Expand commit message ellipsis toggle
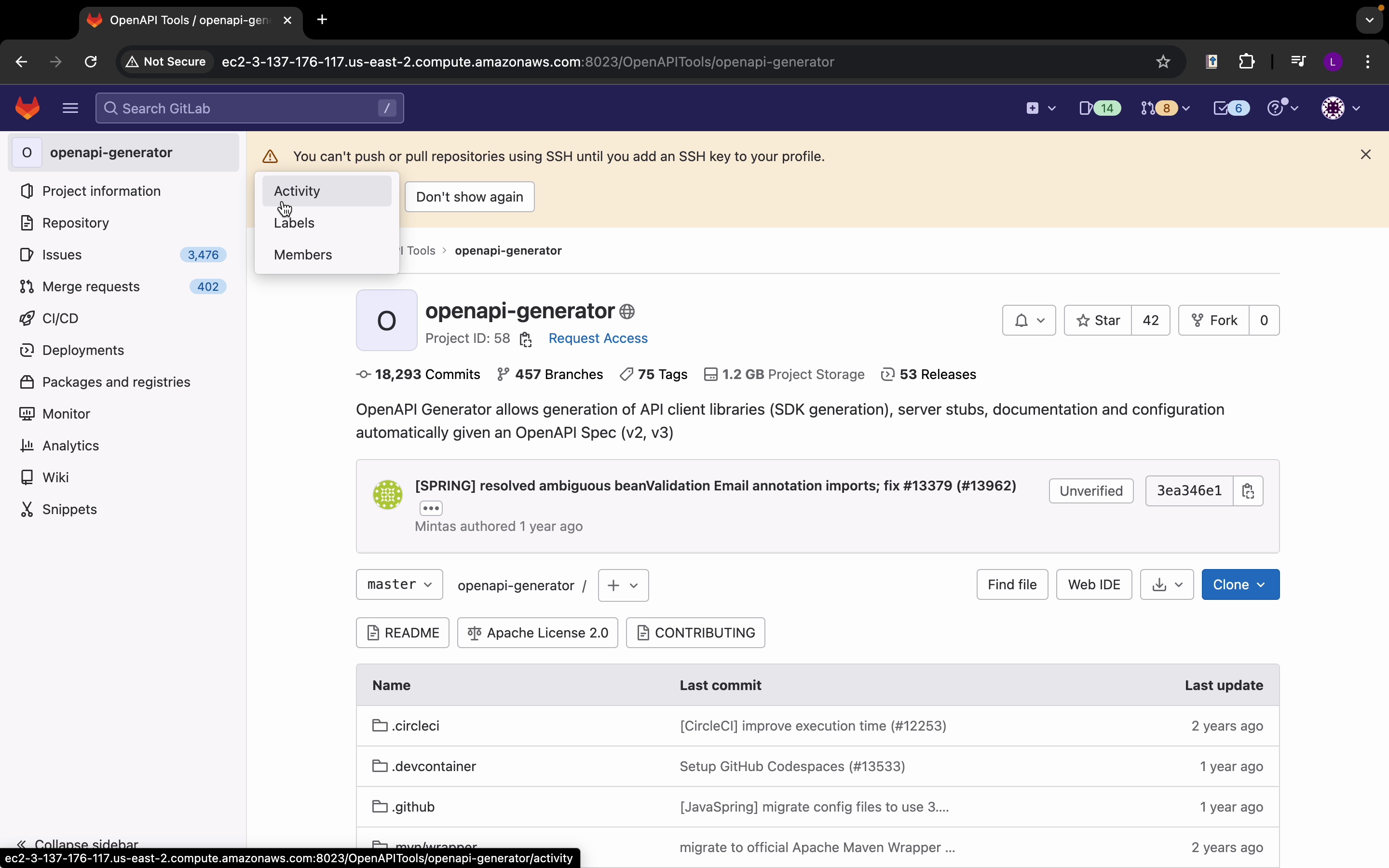 point(431,509)
